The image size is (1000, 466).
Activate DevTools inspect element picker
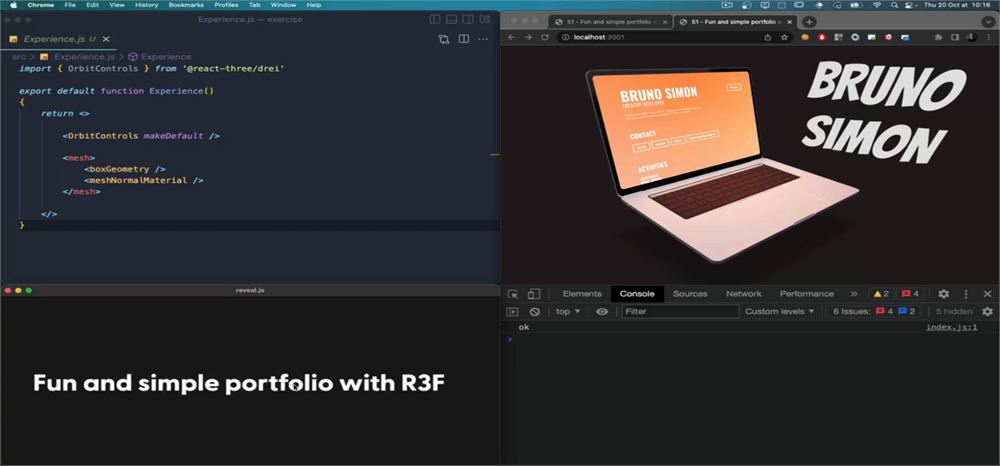[513, 294]
